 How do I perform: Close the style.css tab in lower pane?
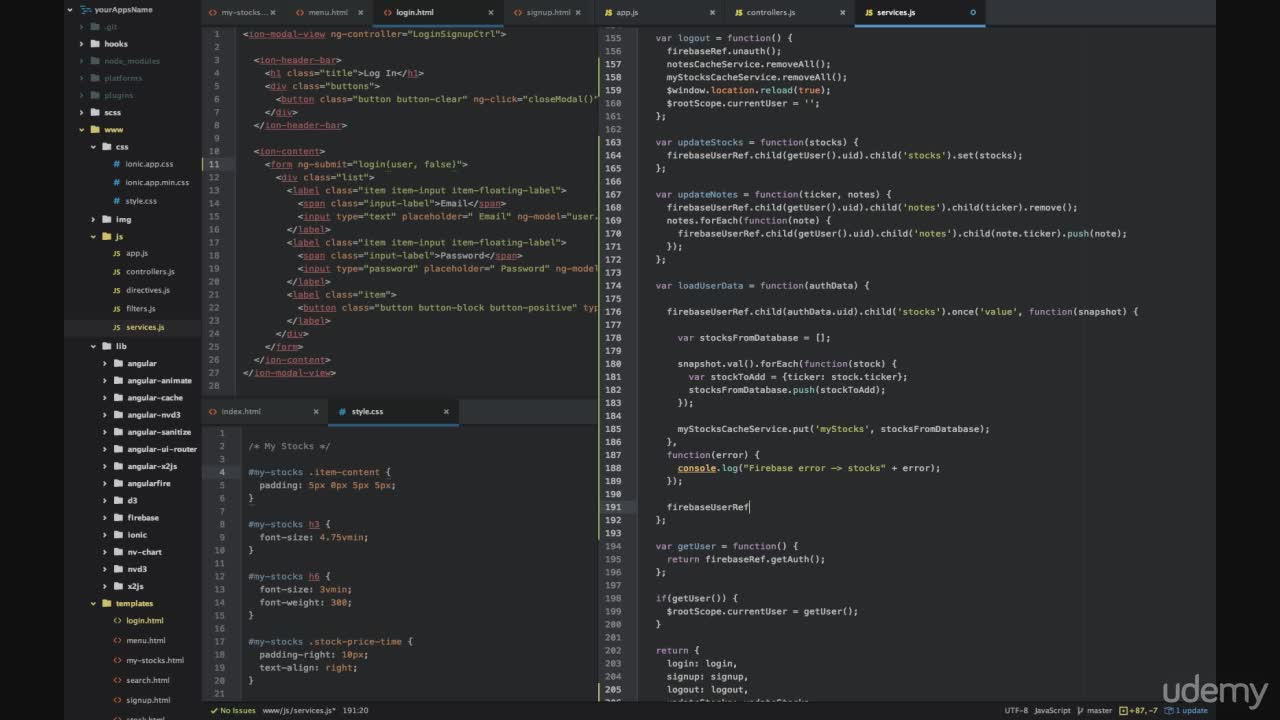pyautogui.click(x=446, y=411)
